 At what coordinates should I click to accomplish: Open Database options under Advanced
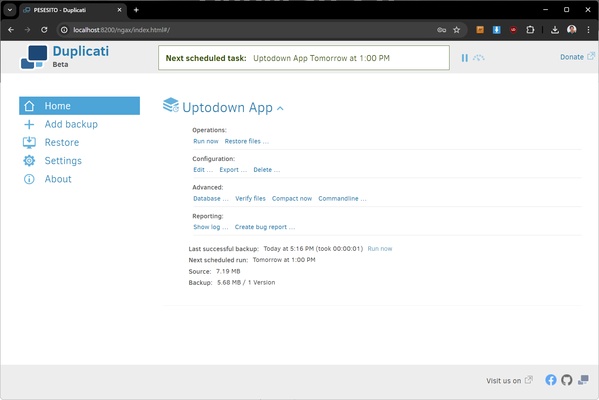(210, 199)
